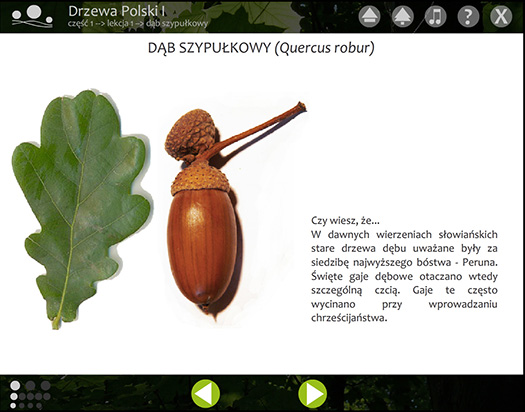The height and width of the screenshot is (412, 525).
Task: Click the text 'Czy wiesz, że...'
Action: click(x=345, y=221)
